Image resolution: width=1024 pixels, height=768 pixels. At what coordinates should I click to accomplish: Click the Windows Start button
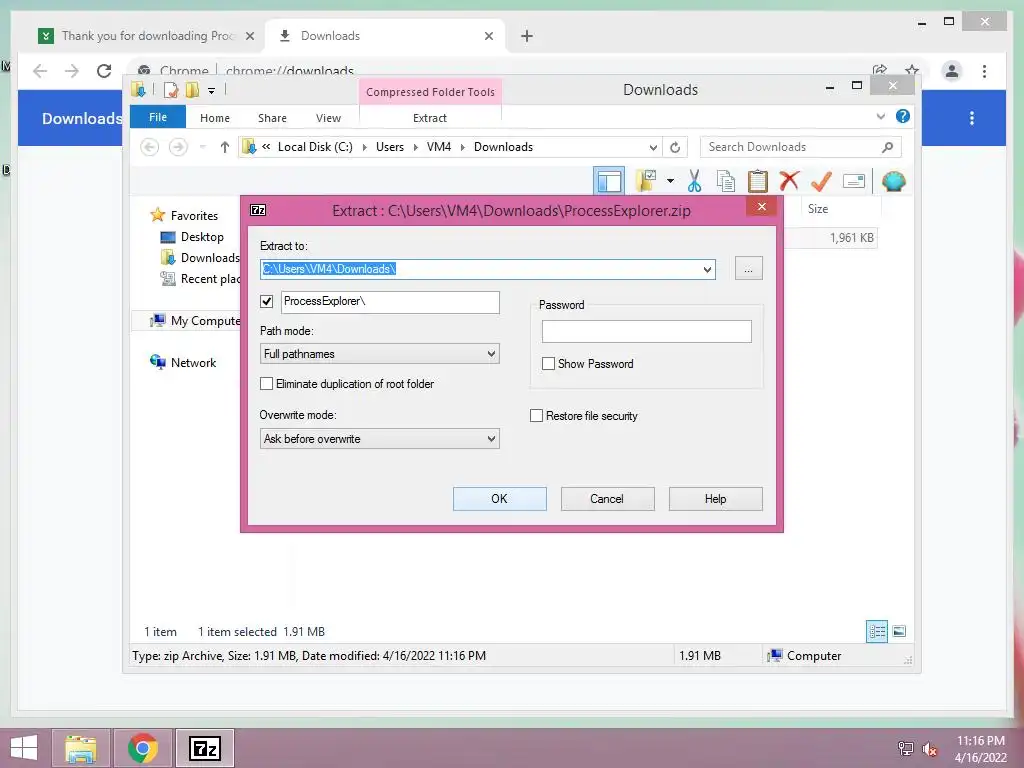[x=24, y=748]
